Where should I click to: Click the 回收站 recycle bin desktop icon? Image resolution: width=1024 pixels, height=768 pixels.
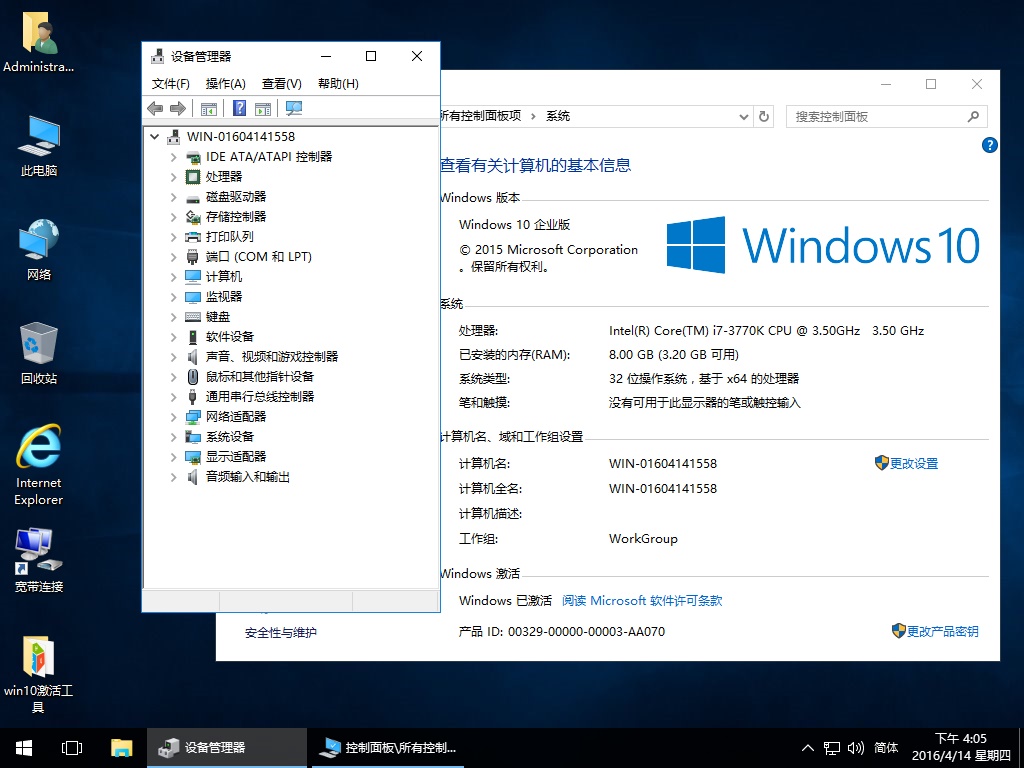39,353
